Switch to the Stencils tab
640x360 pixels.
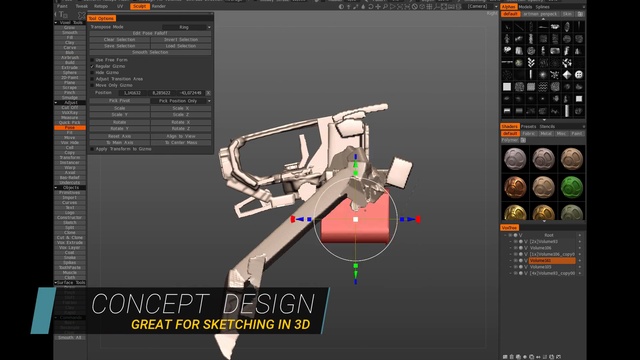(547, 127)
